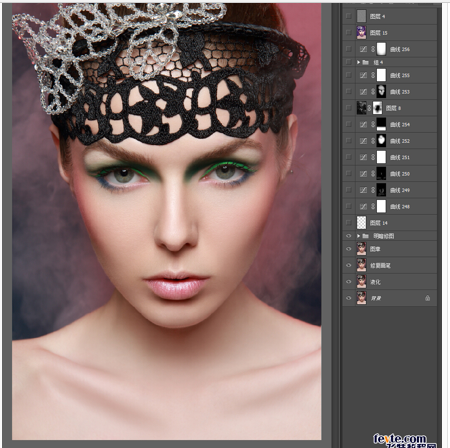This screenshot has height=448, width=450.
Task: Show the 图层 15 layer via its visibility box
Action: [349, 33]
